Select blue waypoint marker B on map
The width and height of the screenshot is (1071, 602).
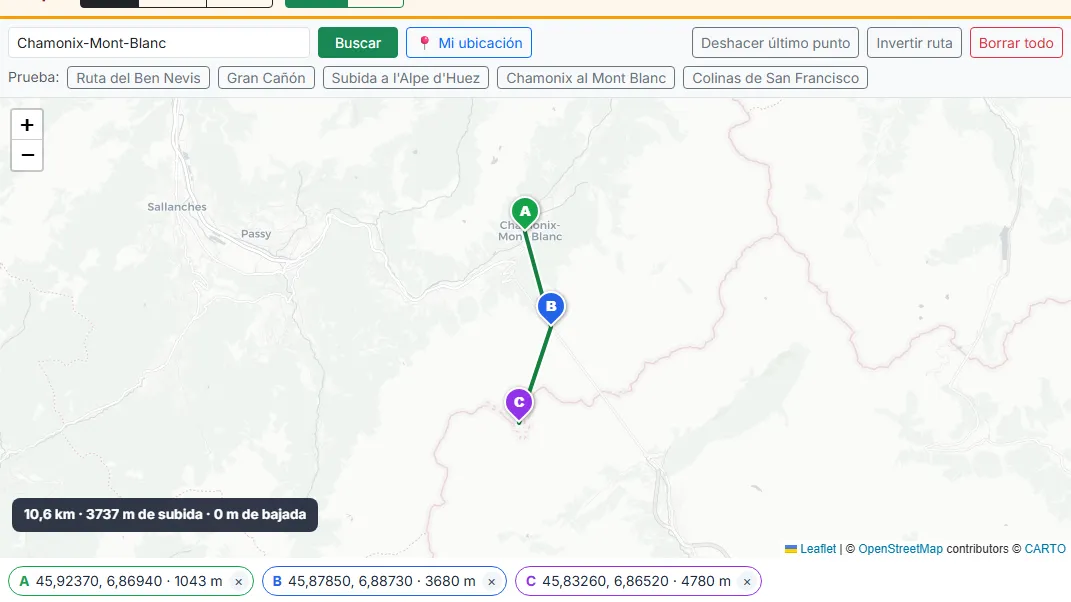point(551,307)
